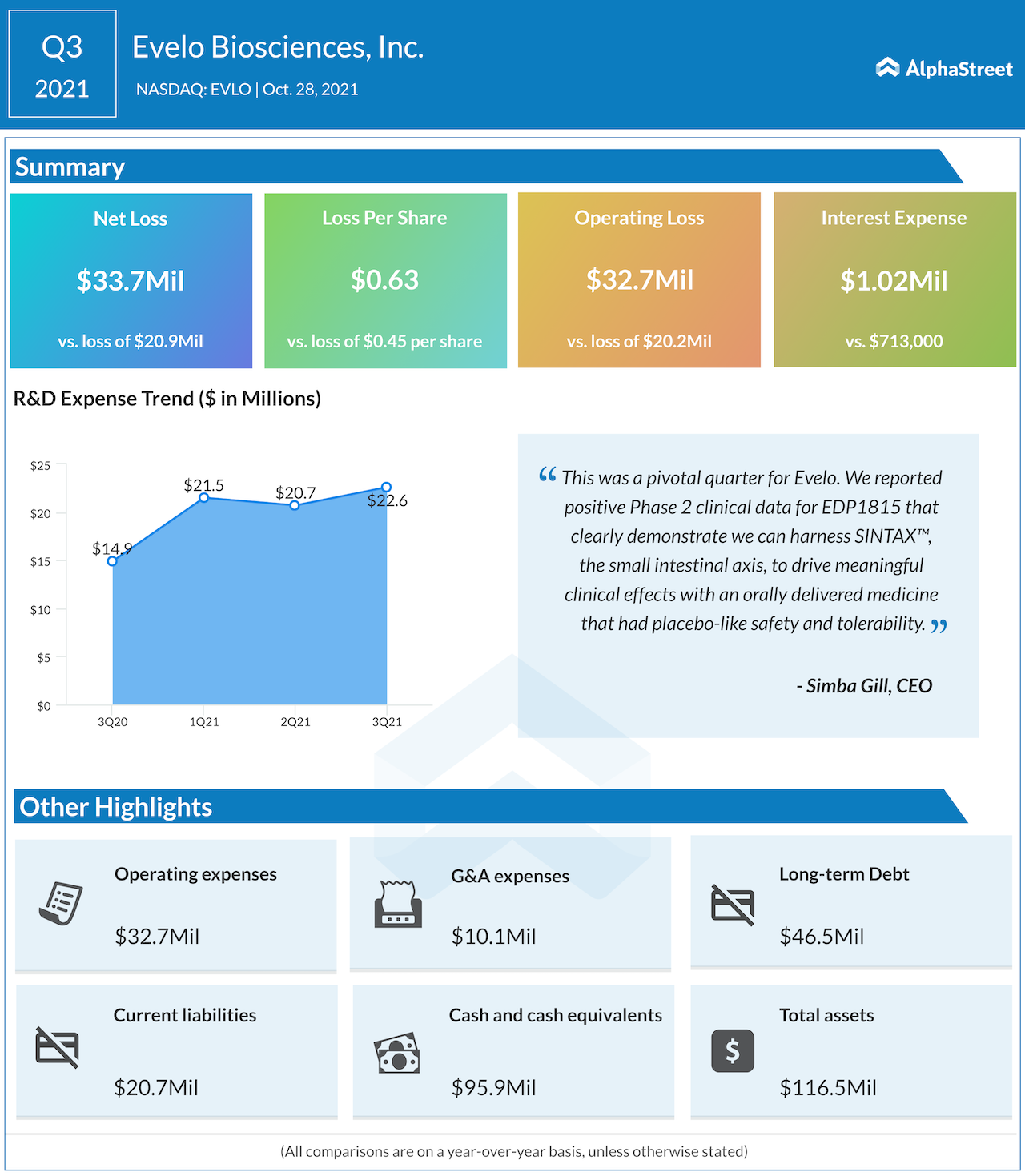The width and height of the screenshot is (1025, 1176).
Task: Click the $22.6 data label
Action: click(x=388, y=500)
